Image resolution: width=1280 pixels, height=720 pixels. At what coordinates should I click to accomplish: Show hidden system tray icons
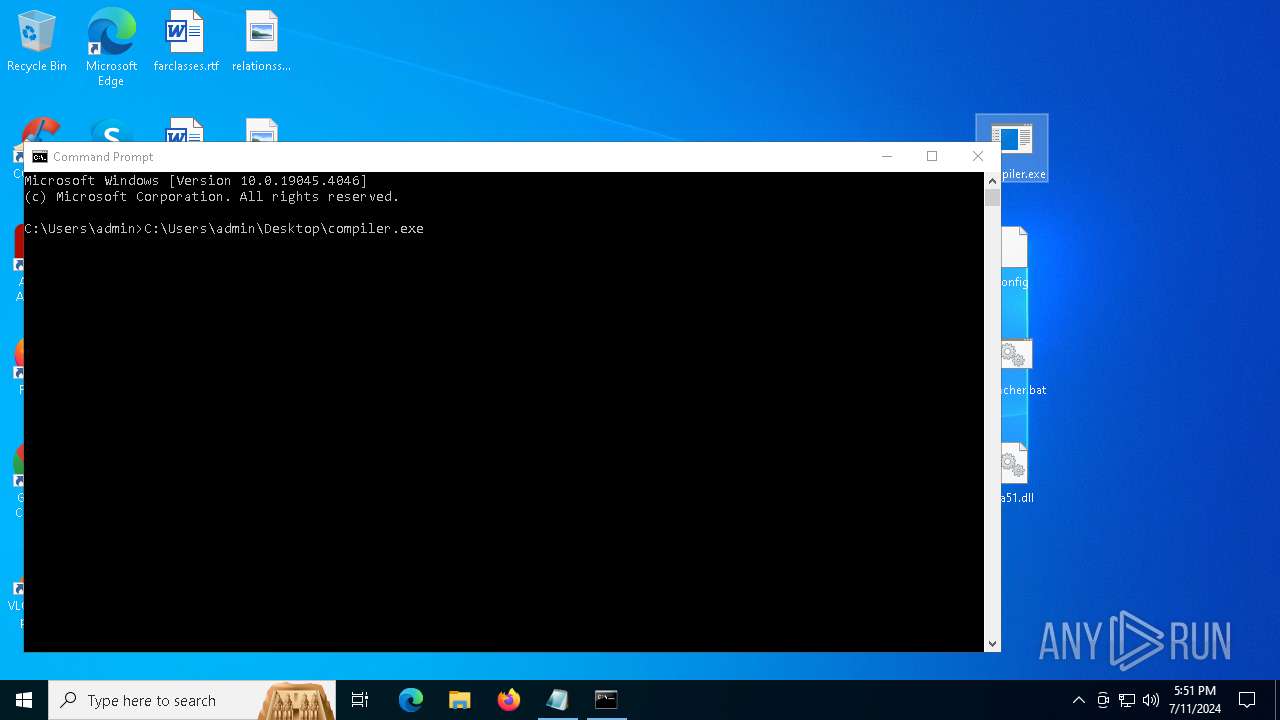(1078, 700)
